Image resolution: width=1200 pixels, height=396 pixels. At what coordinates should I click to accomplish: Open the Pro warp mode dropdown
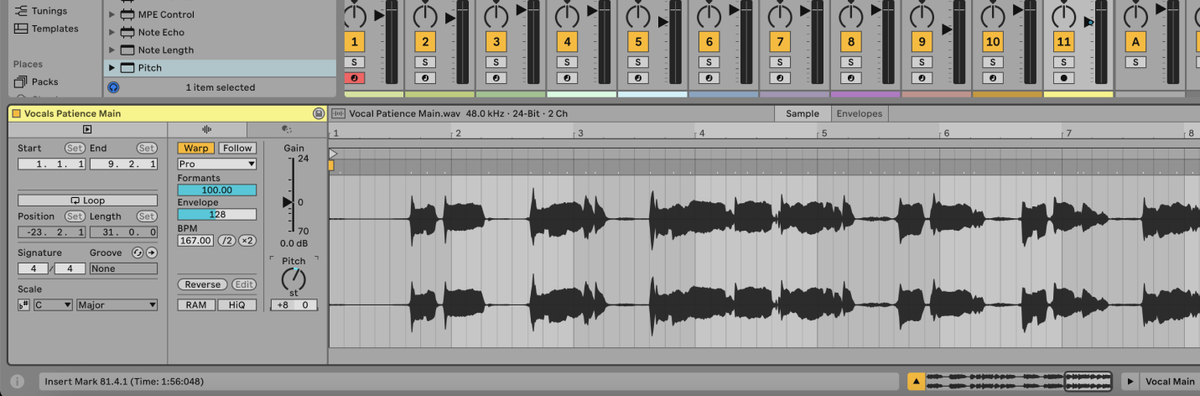[217, 163]
